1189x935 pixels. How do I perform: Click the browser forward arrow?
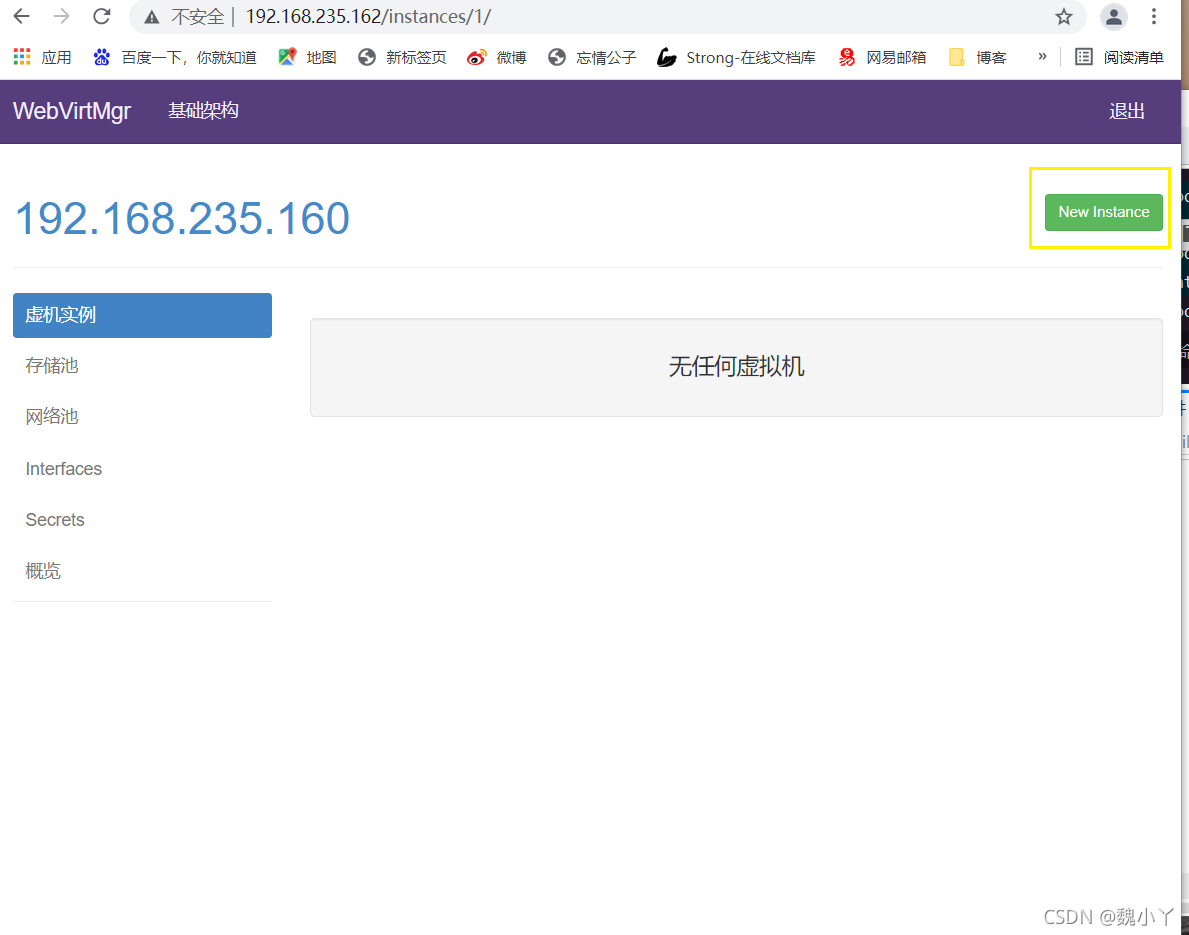click(61, 16)
